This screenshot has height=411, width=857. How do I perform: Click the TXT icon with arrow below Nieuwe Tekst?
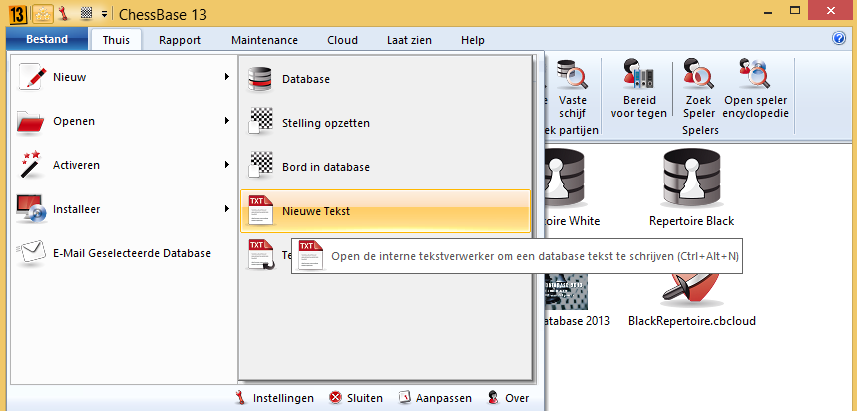tap(260, 255)
